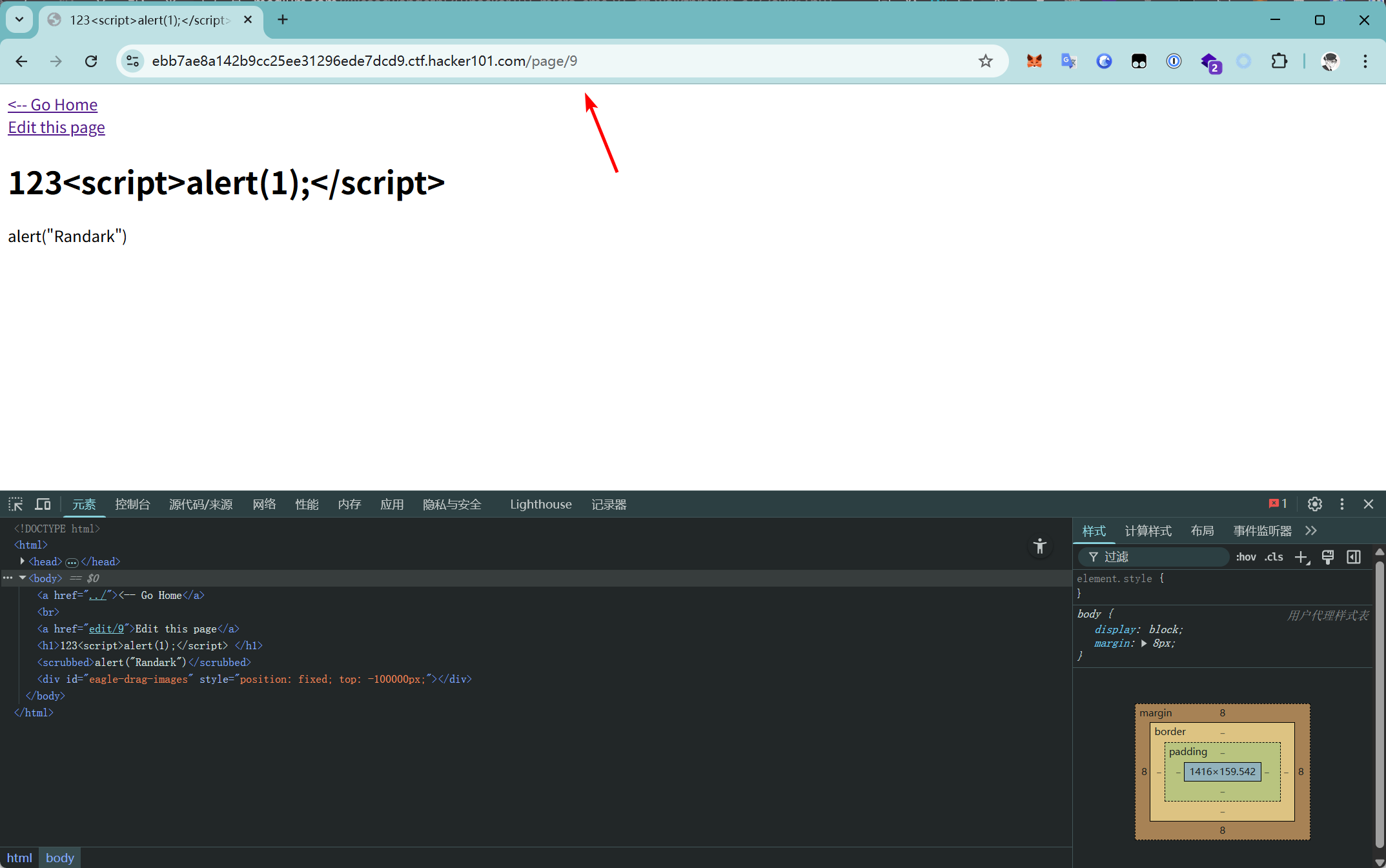Collapse the body element node
Screen dimensions: 1386x868
pyautogui.click(x=23, y=578)
